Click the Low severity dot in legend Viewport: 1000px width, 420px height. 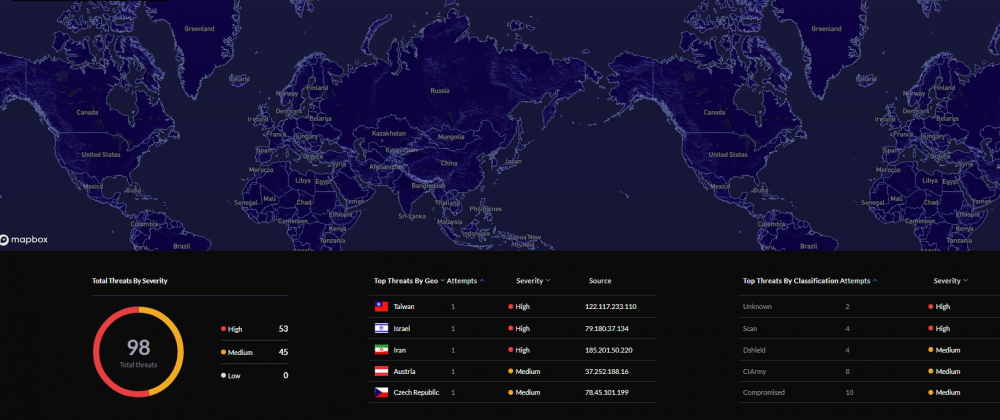click(x=223, y=375)
